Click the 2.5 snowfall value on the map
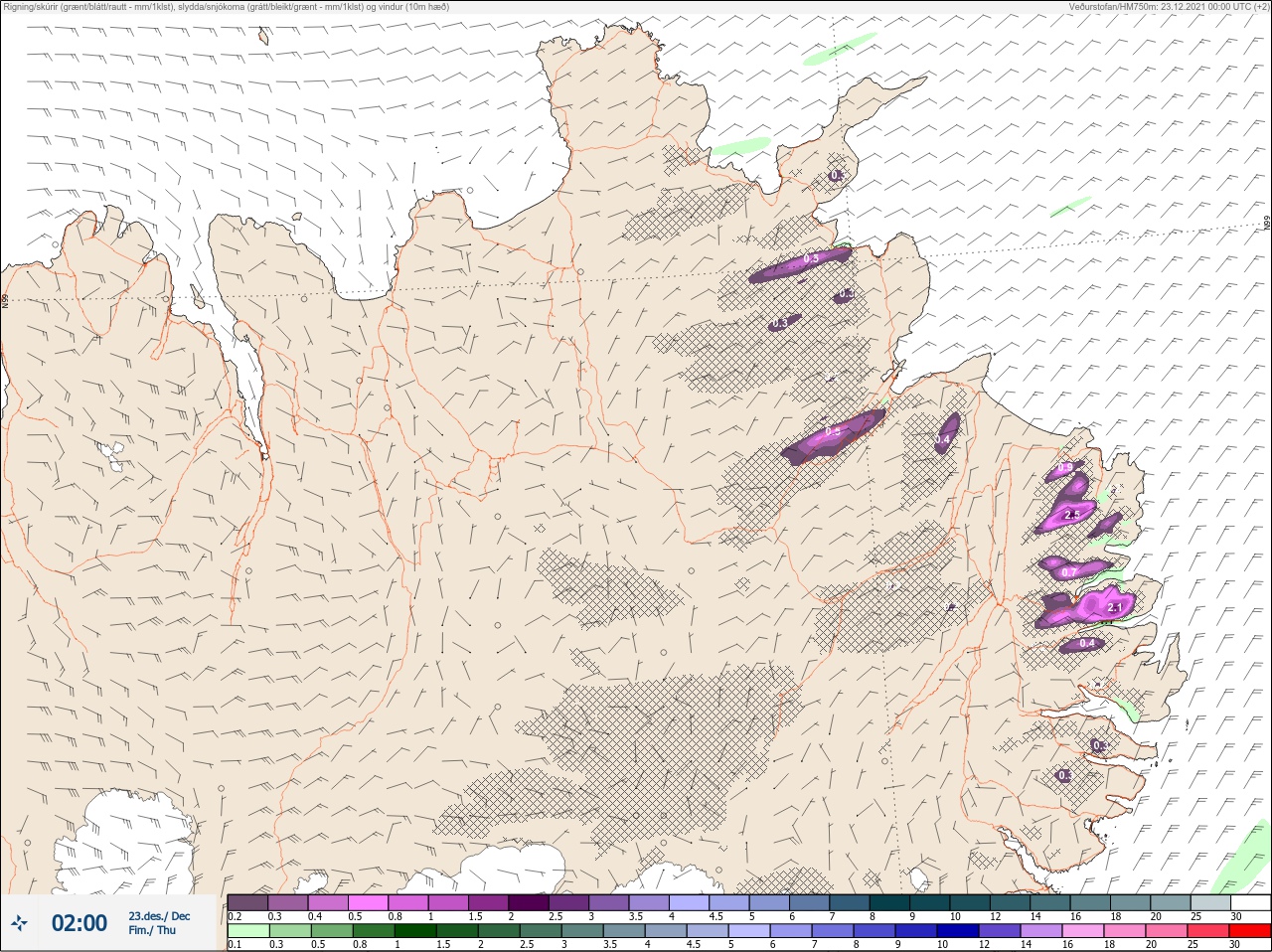 point(1071,515)
